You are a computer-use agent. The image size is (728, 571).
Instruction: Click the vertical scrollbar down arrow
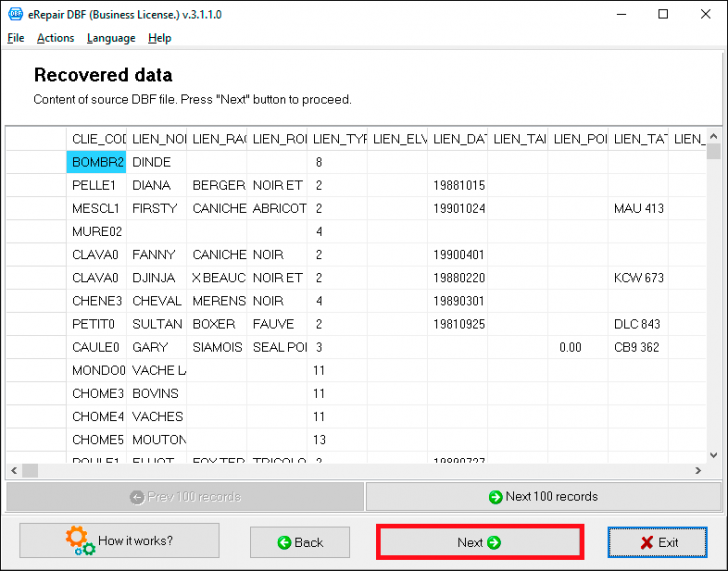(714, 455)
